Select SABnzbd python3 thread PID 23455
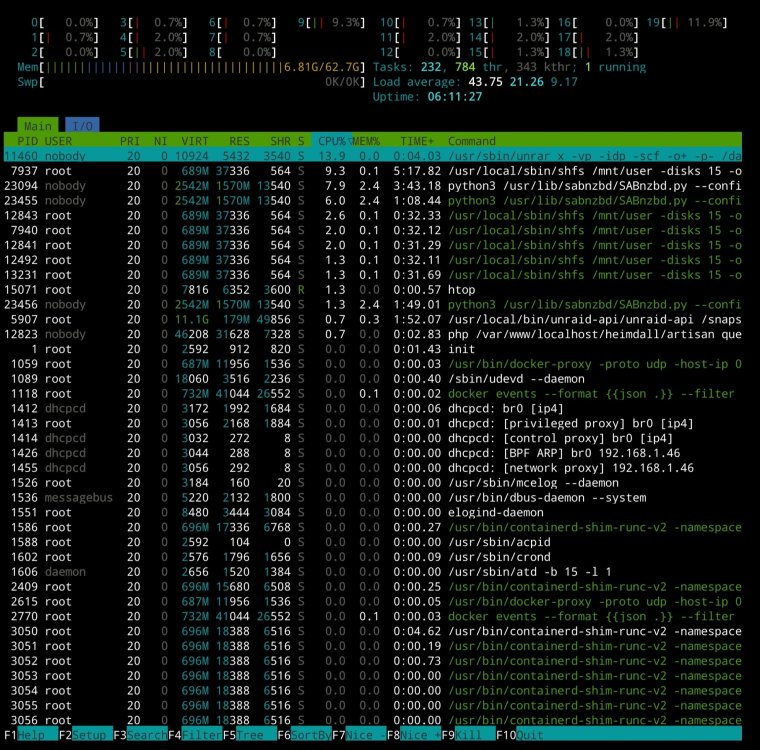 pos(373,200)
